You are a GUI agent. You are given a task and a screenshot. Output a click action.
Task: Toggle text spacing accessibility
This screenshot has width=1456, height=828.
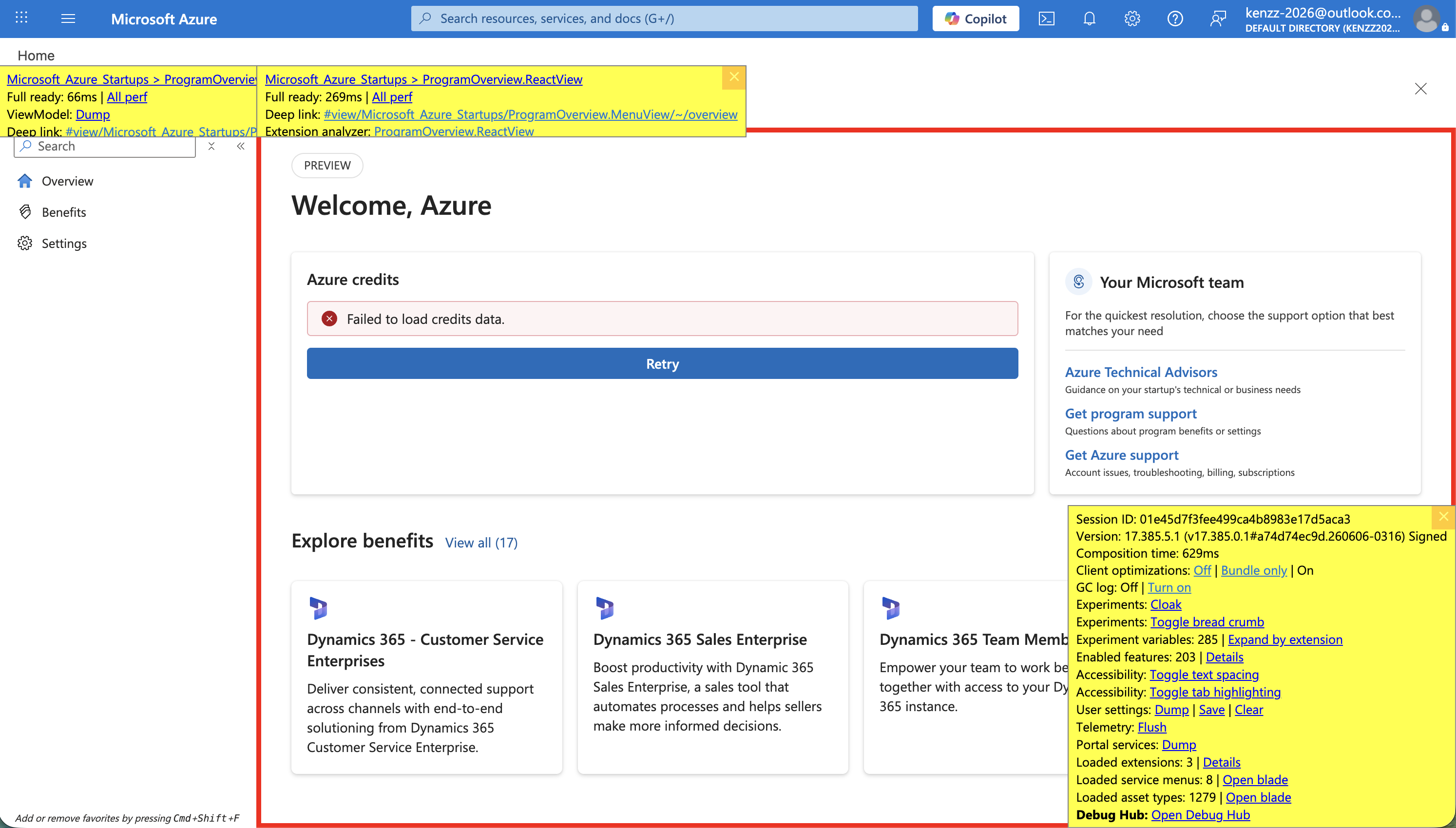[x=1204, y=675]
